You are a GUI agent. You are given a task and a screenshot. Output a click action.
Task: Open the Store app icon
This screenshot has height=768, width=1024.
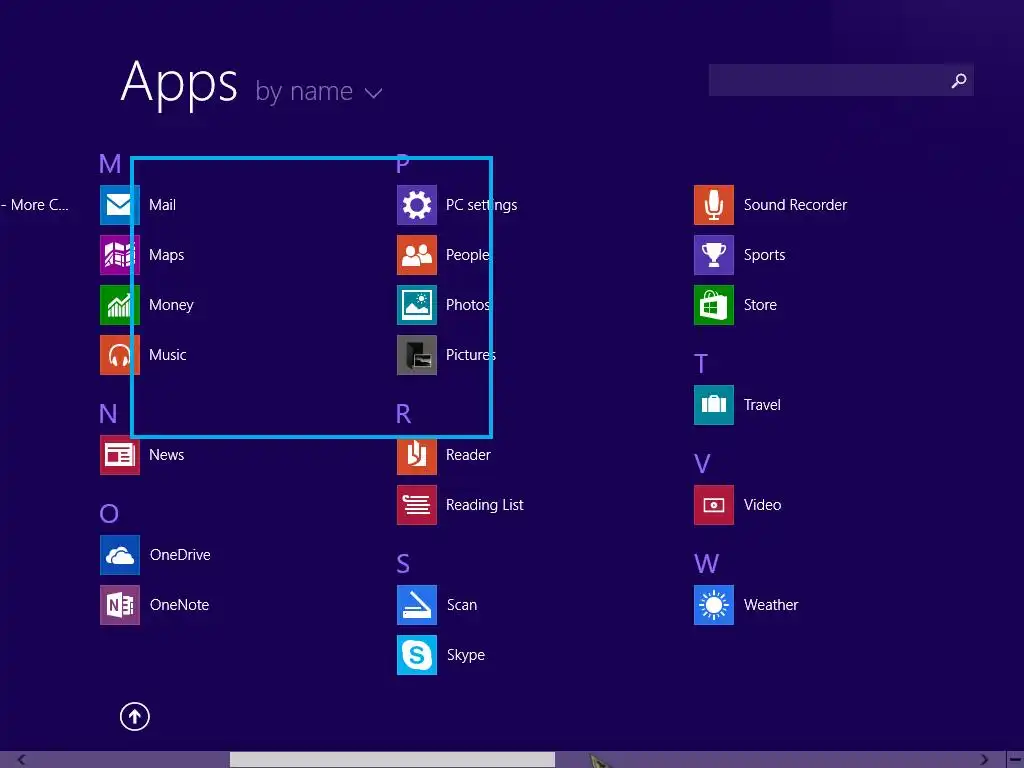tap(714, 305)
